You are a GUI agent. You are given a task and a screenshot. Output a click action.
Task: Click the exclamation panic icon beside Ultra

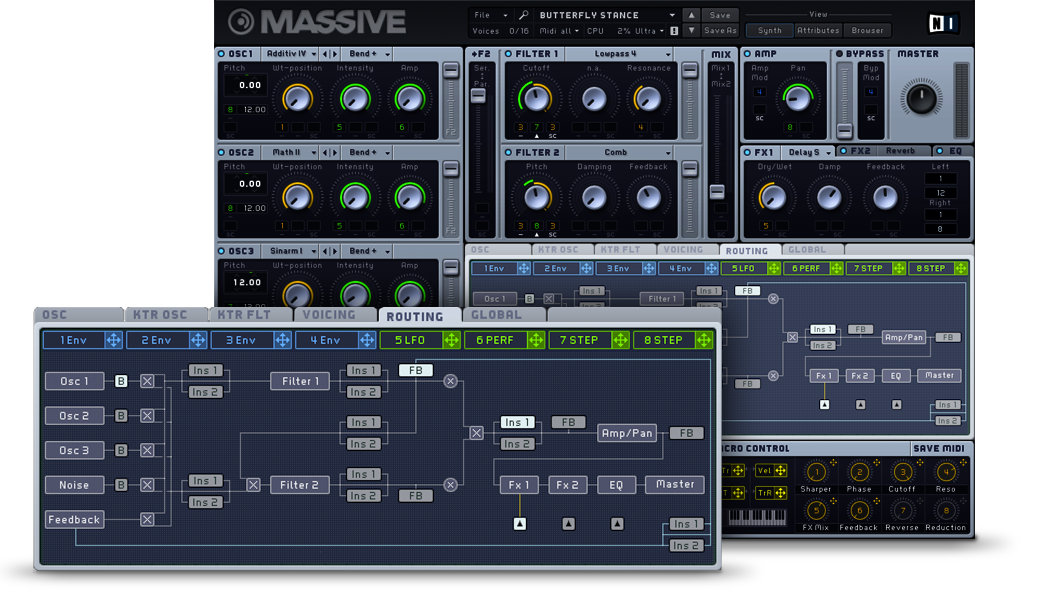[x=674, y=30]
